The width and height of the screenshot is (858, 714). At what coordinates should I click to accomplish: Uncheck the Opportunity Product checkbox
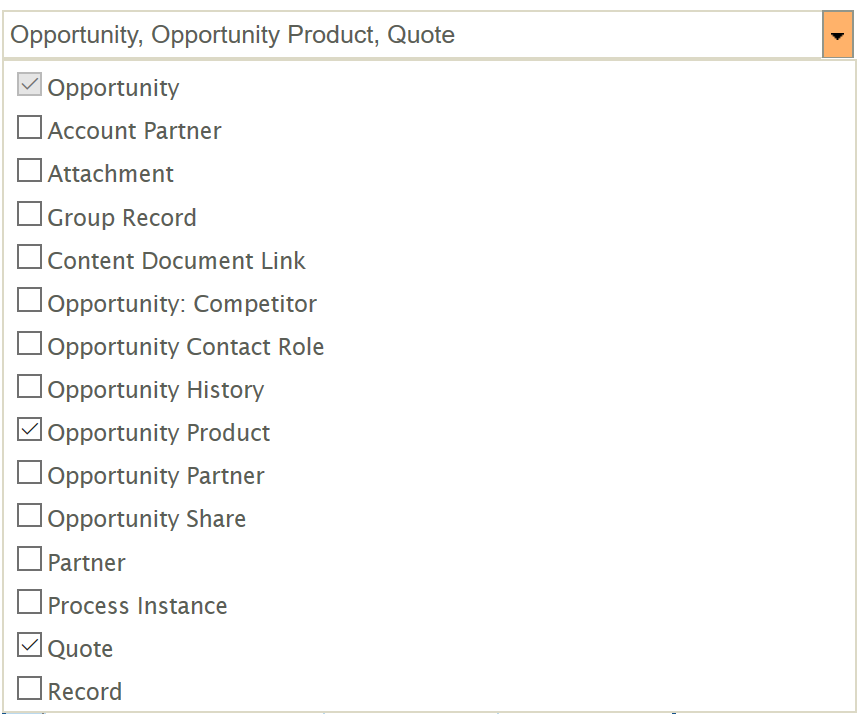30,431
